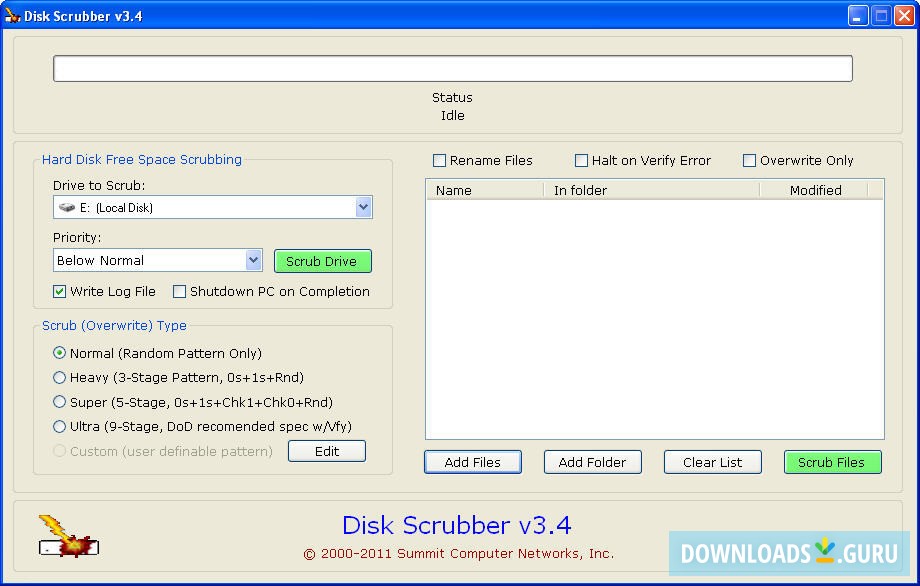Enable the Overwrite Only option
The image size is (920, 586).
pos(749,160)
